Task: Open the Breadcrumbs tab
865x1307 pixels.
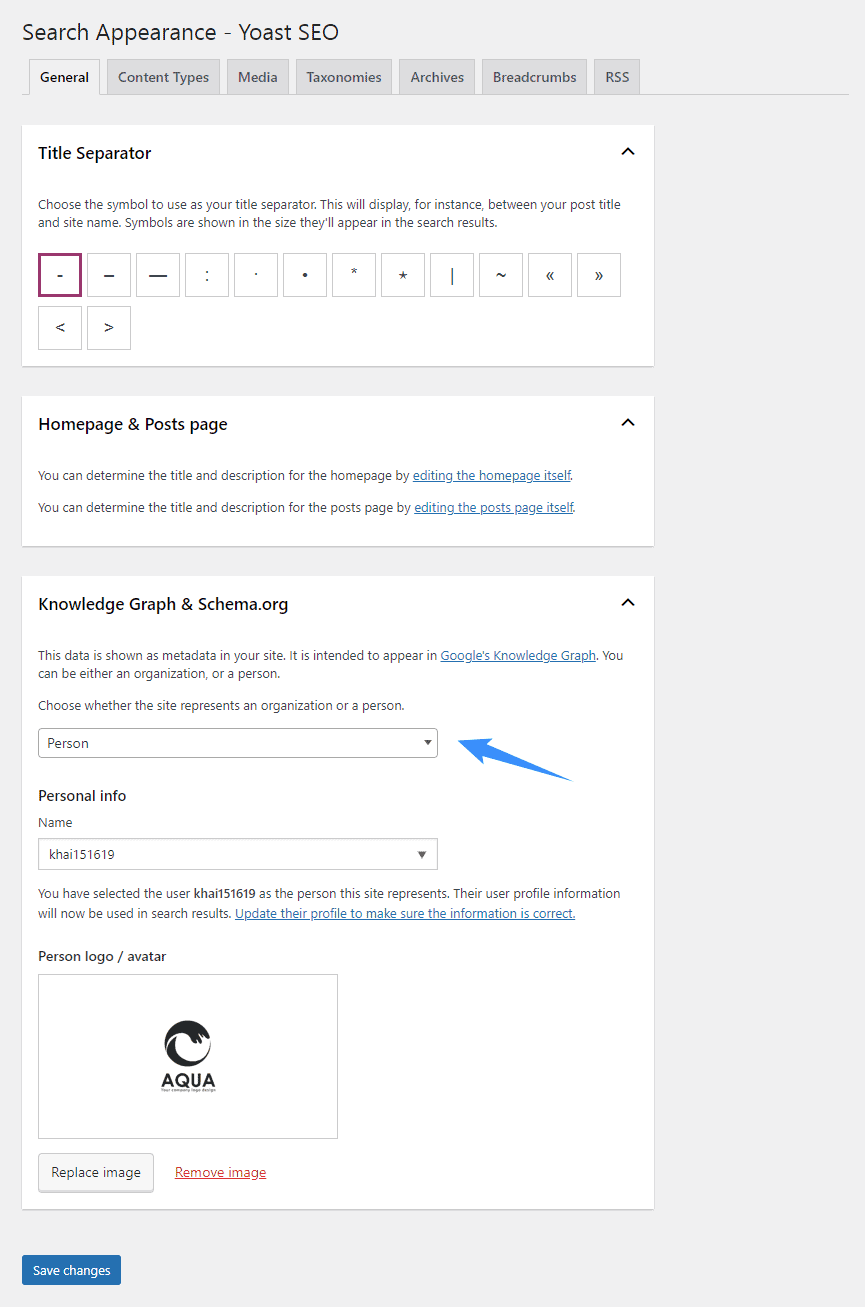Action: [535, 77]
